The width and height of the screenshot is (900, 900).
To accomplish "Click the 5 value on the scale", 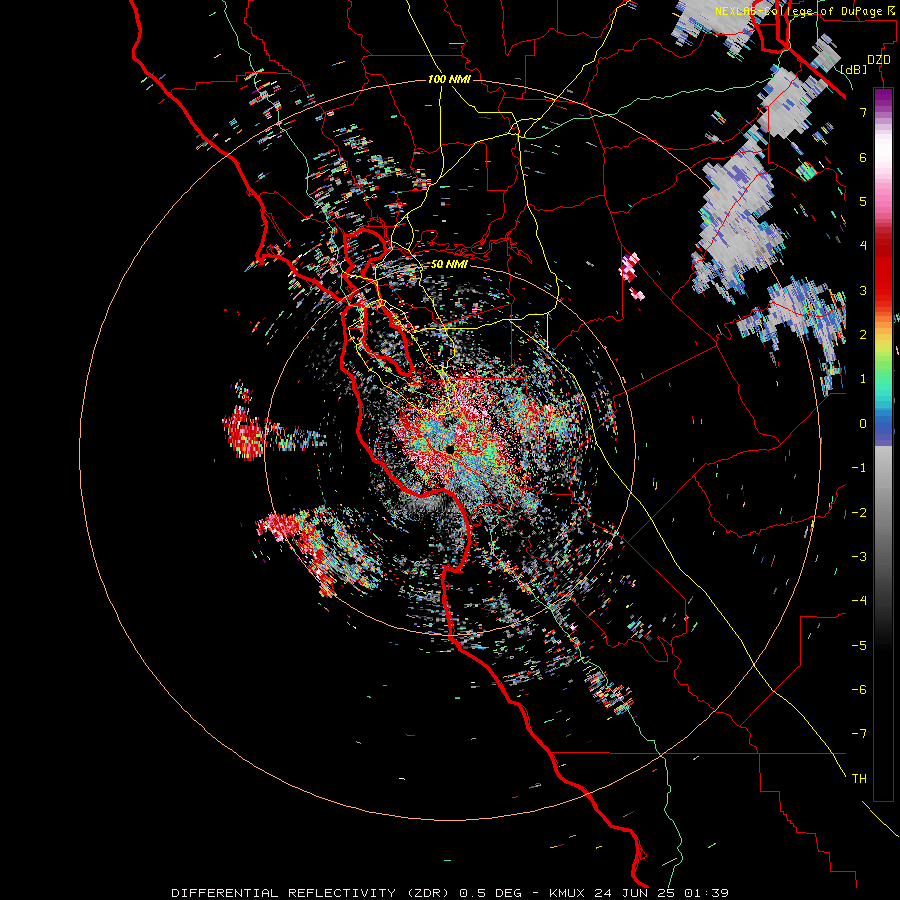I will point(863,201).
